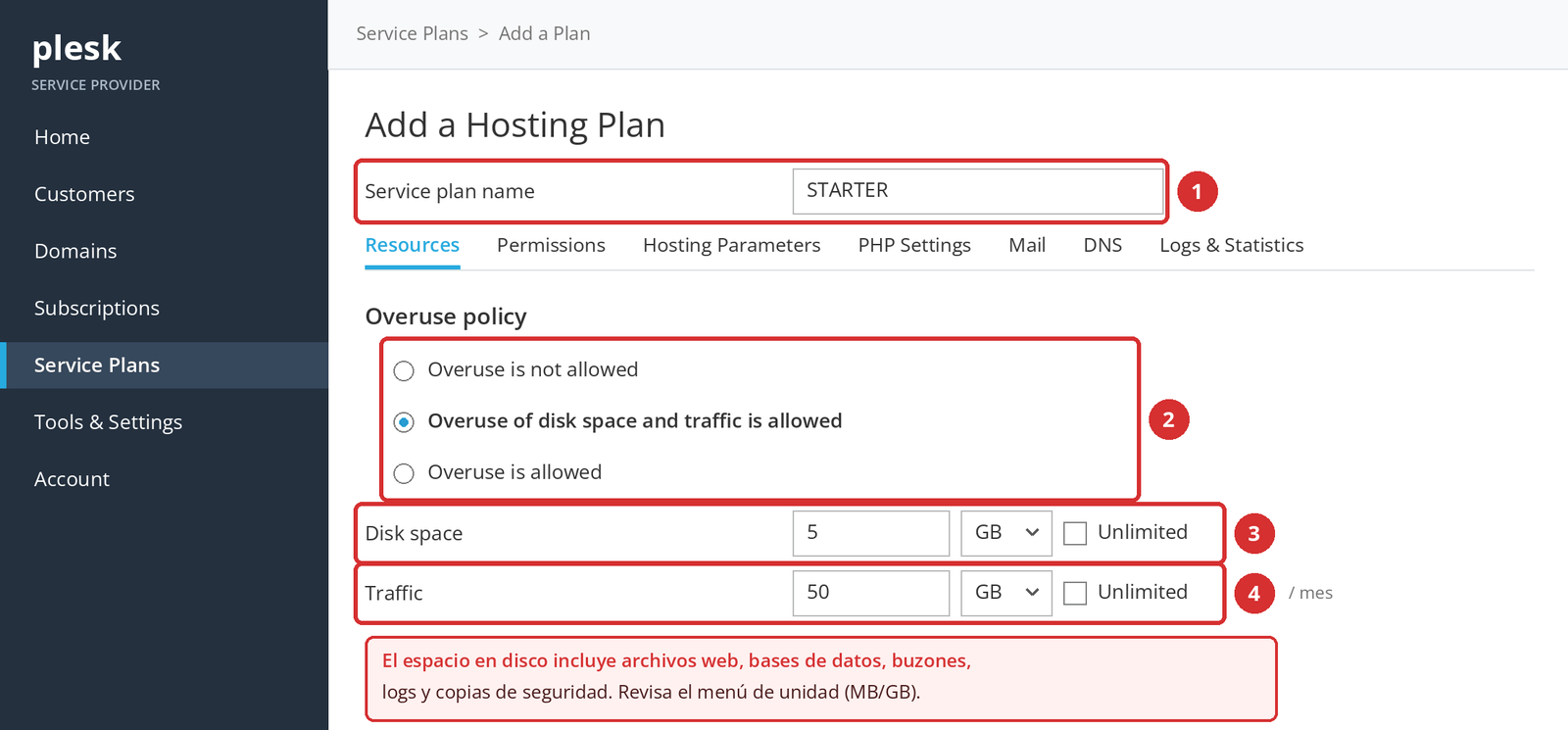Click the Plesk logo

pyautogui.click(x=76, y=48)
